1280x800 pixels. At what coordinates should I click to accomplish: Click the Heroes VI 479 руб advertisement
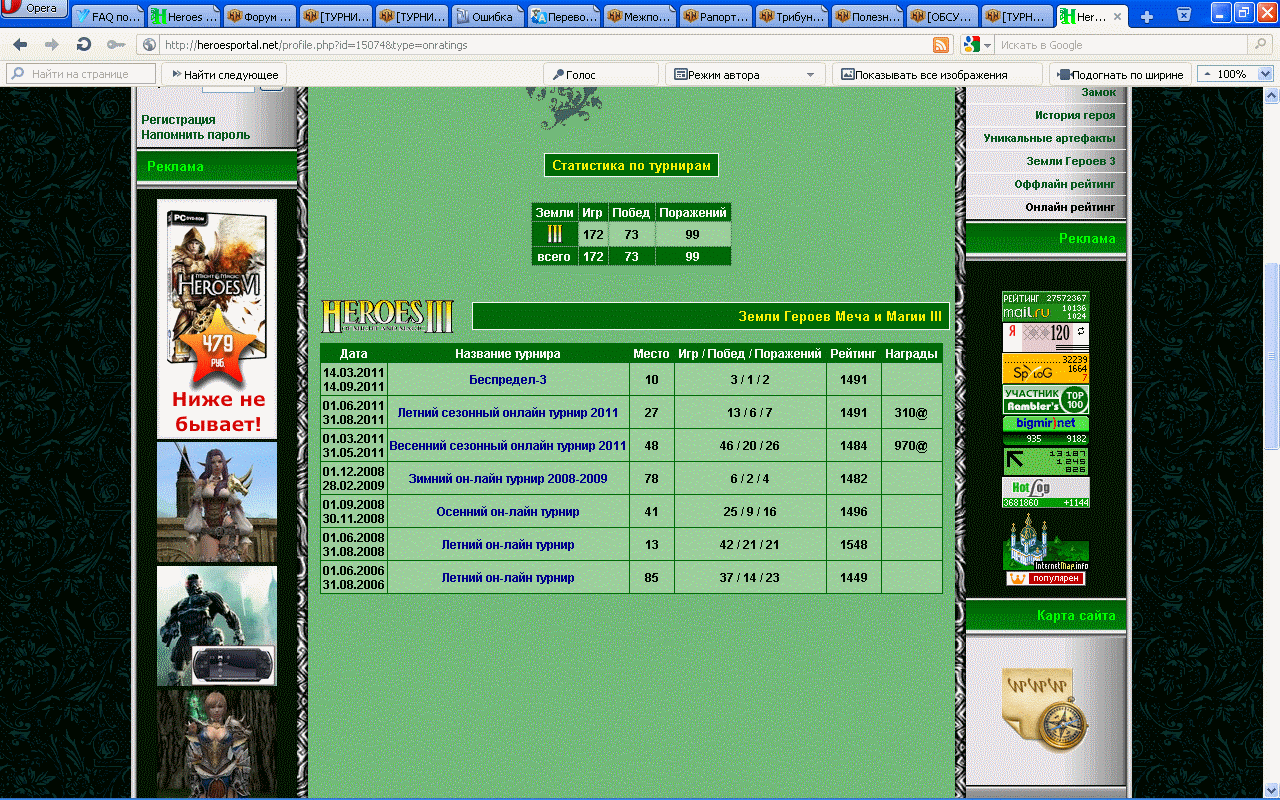point(217,319)
